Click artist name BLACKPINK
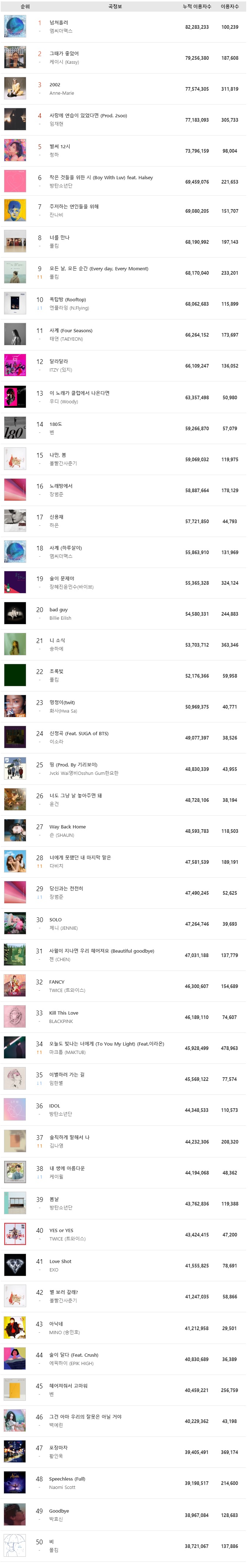Image resolution: width=248 pixels, height=1568 pixels. tap(61, 1022)
